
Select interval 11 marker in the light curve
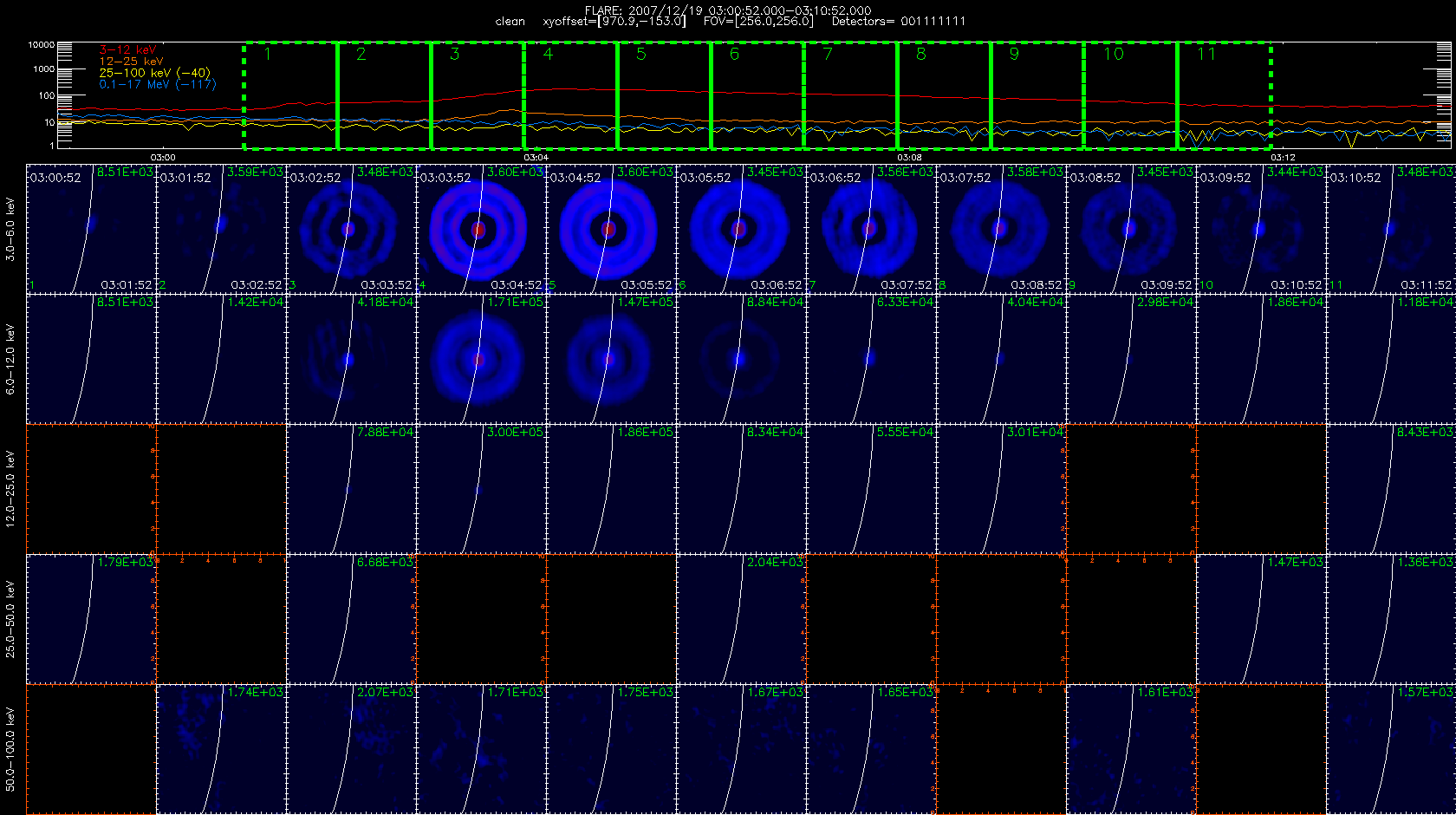click(1206, 54)
